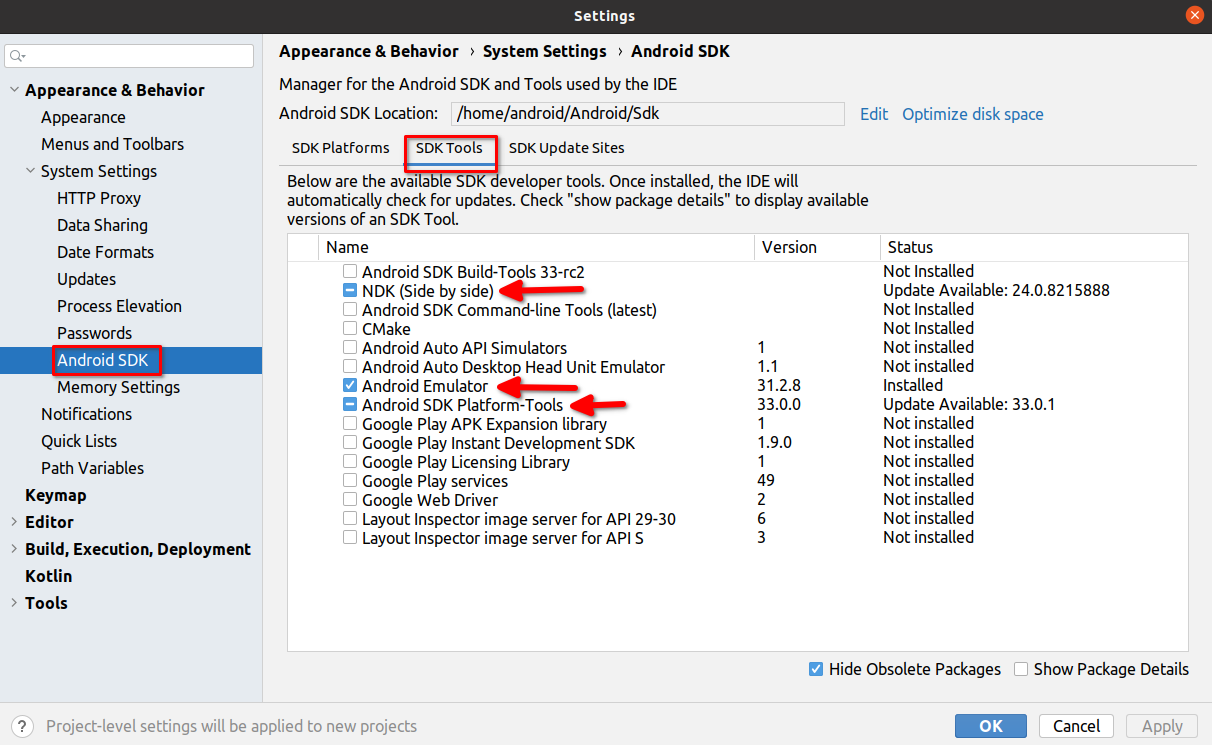Click the OK button
1212x745 pixels.
pos(991,727)
